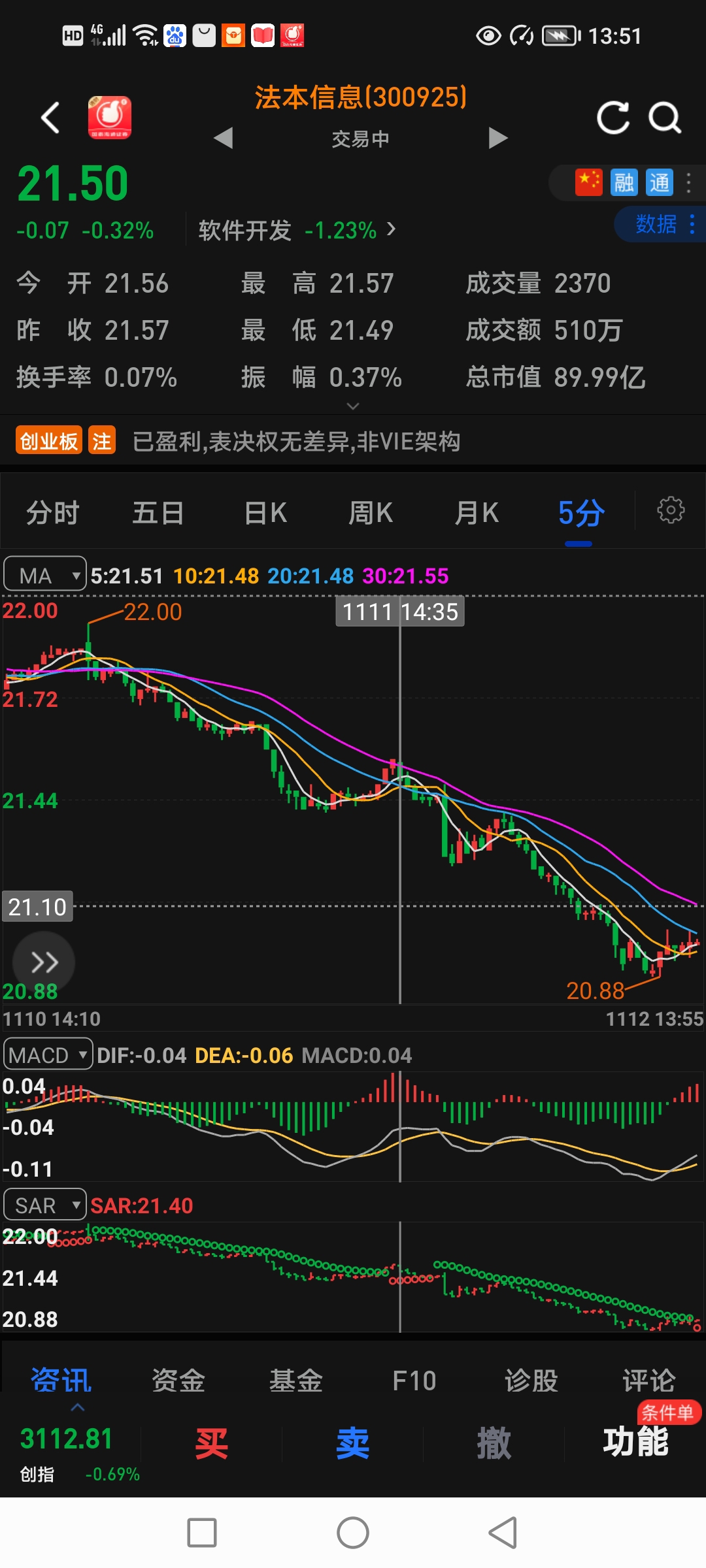This screenshot has width=706, height=1568.
Task: Tap Android back triangle button
Action: (503, 1533)
